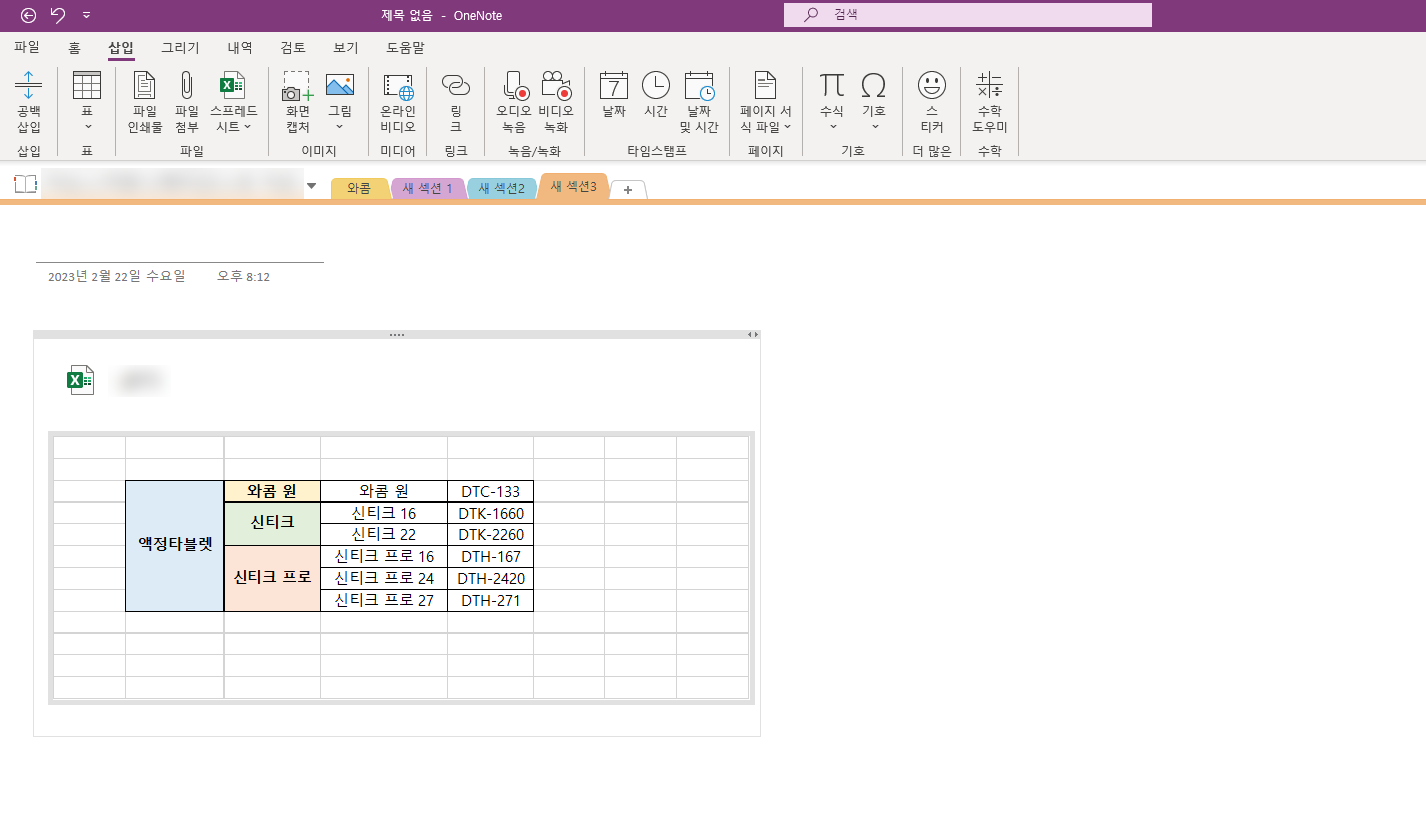Start 오디오 녹음 recording
The width and height of the screenshot is (1426, 835).
[x=514, y=102]
